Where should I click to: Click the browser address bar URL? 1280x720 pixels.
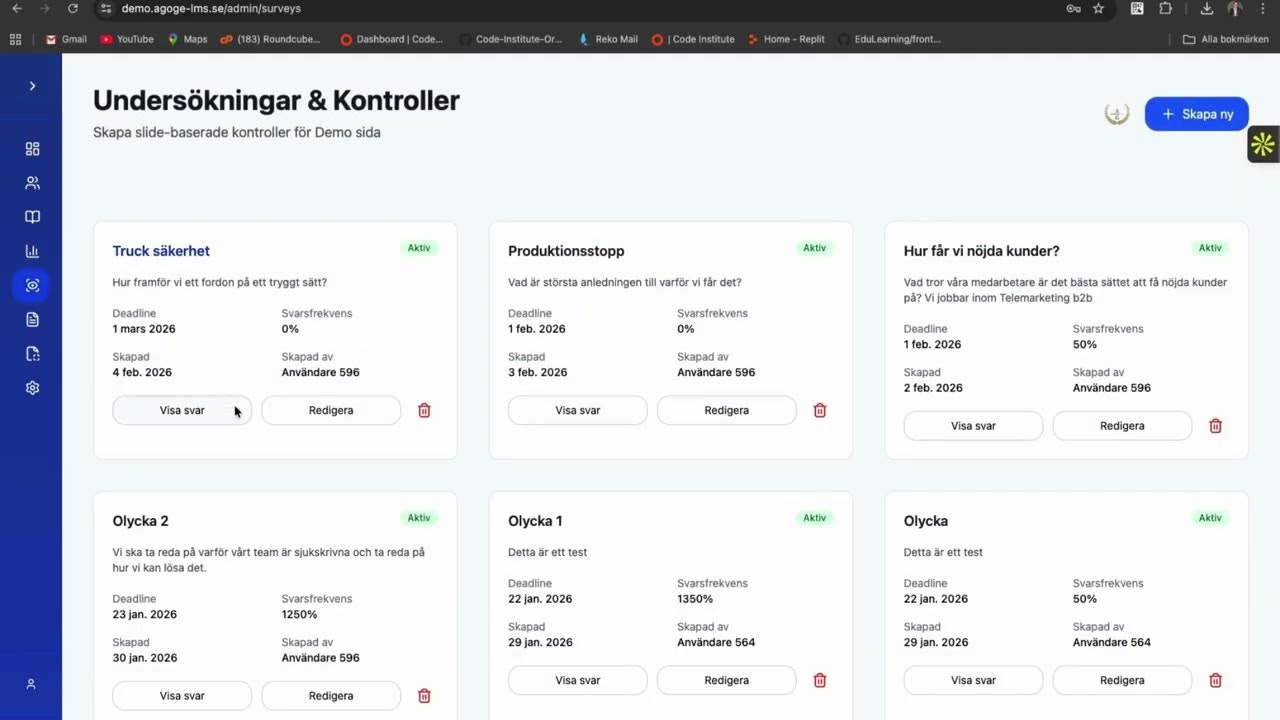coord(211,9)
